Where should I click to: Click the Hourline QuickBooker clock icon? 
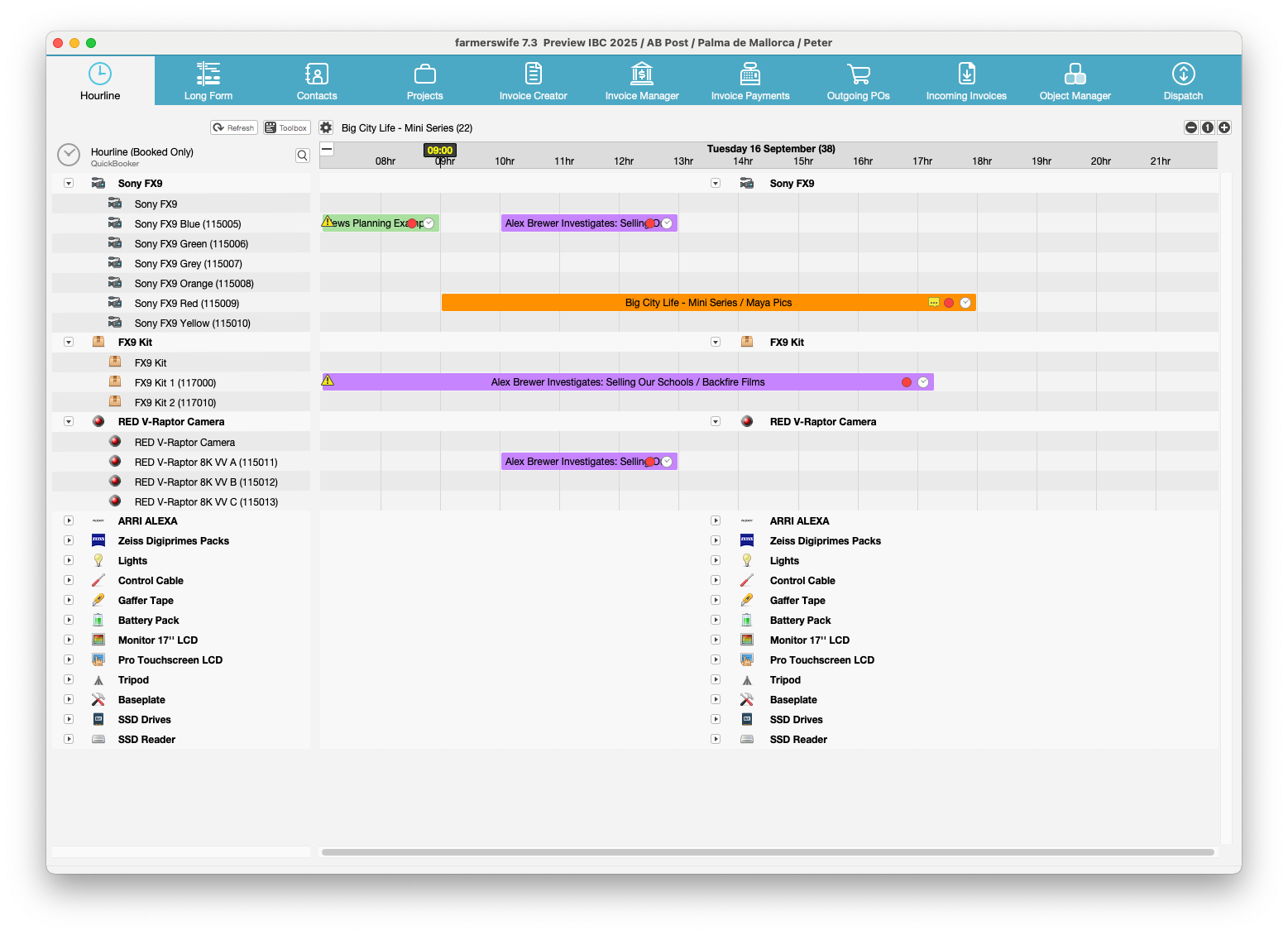click(69, 155)
